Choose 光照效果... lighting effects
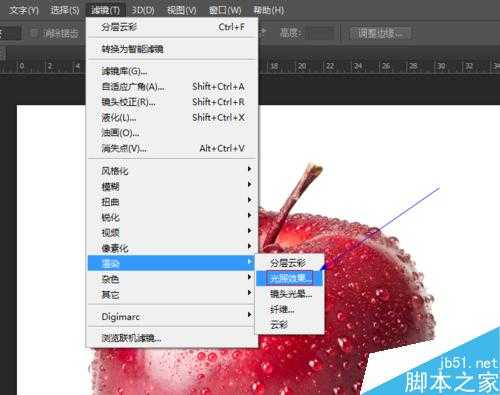This screenshot has height=395, width=500. tap(289, 278)
